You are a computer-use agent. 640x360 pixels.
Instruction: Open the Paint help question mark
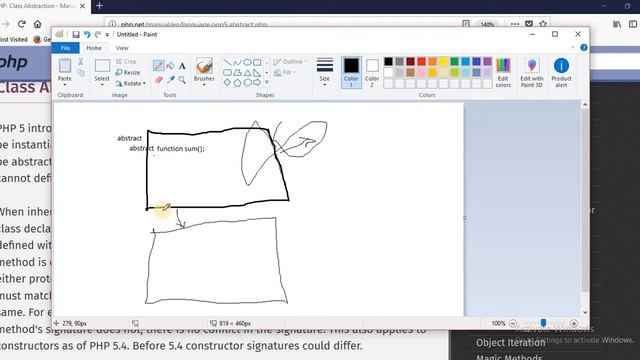click(x=584, y=48)
